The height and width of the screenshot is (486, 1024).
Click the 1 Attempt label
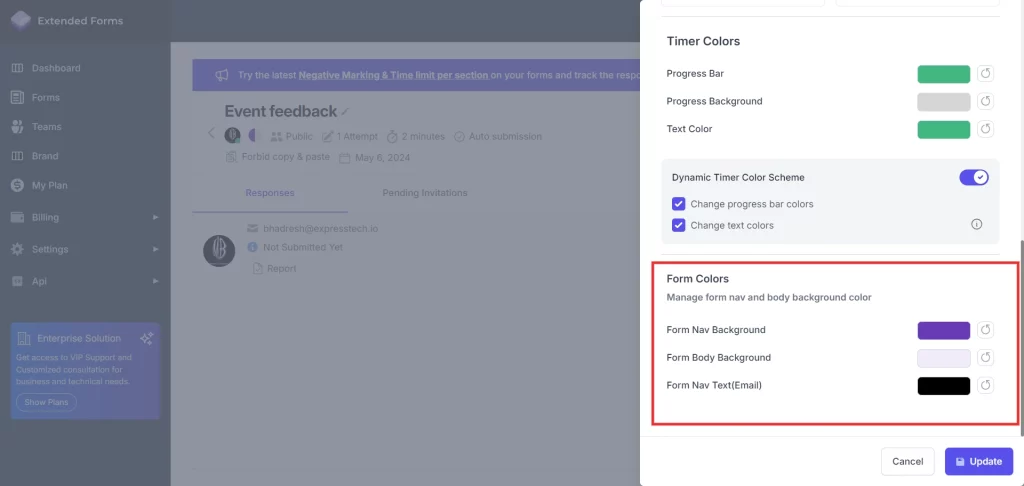tap(357, 137)
